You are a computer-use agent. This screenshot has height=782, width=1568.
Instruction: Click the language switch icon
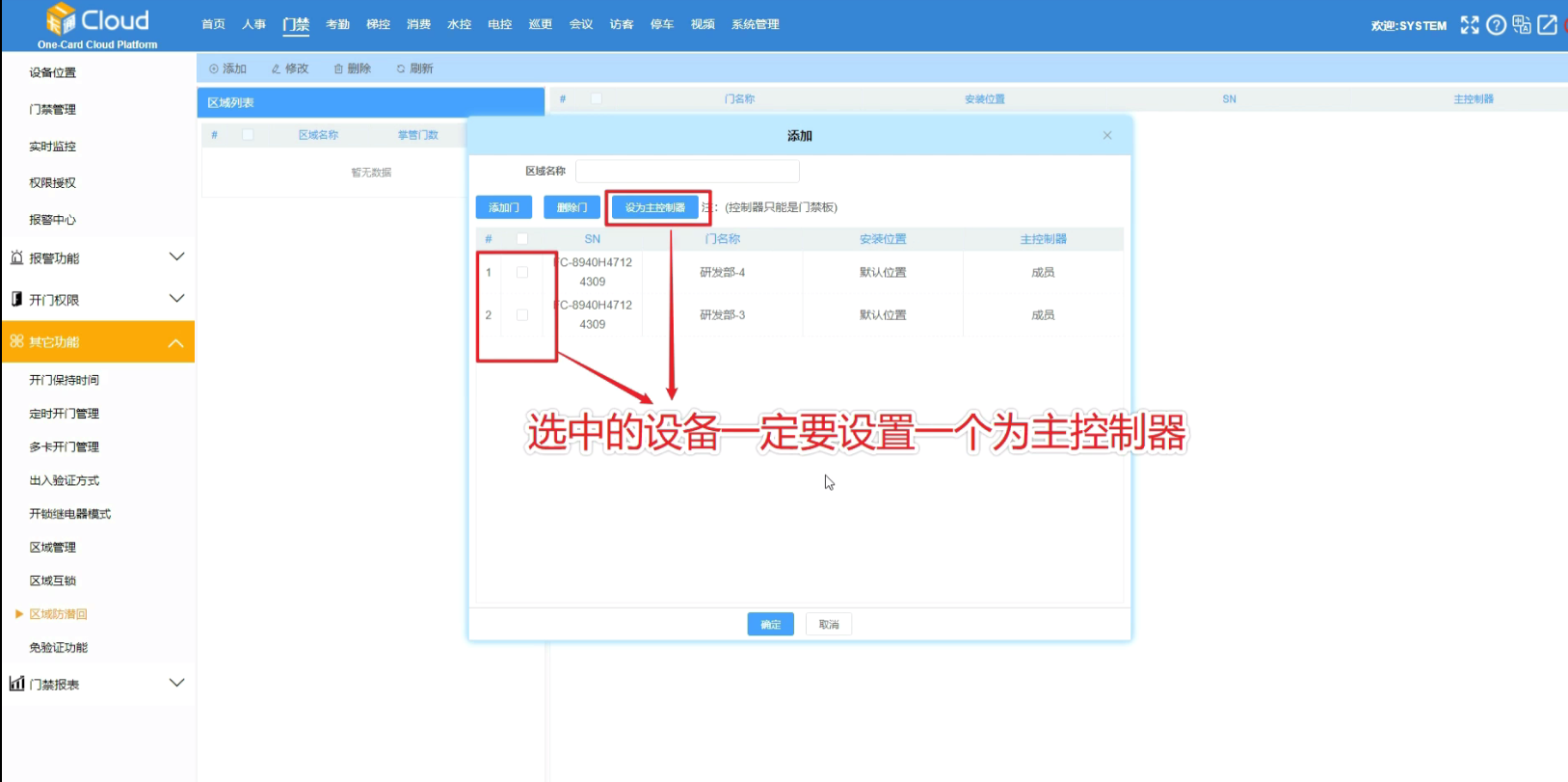point(1522,25)
